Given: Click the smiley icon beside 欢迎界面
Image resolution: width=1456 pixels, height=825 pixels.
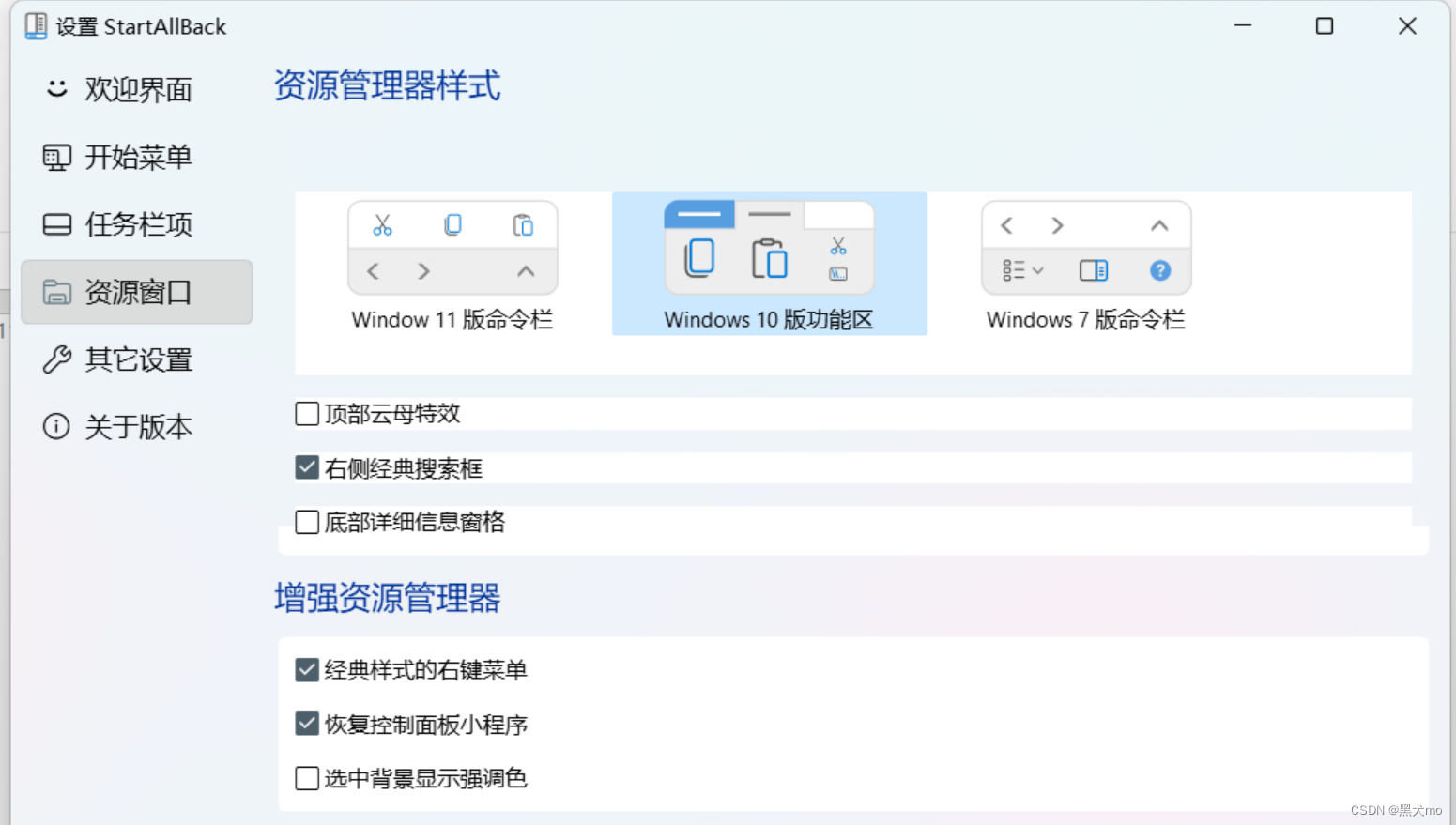Looking at the screenshot, I should (x=56, y=89).
